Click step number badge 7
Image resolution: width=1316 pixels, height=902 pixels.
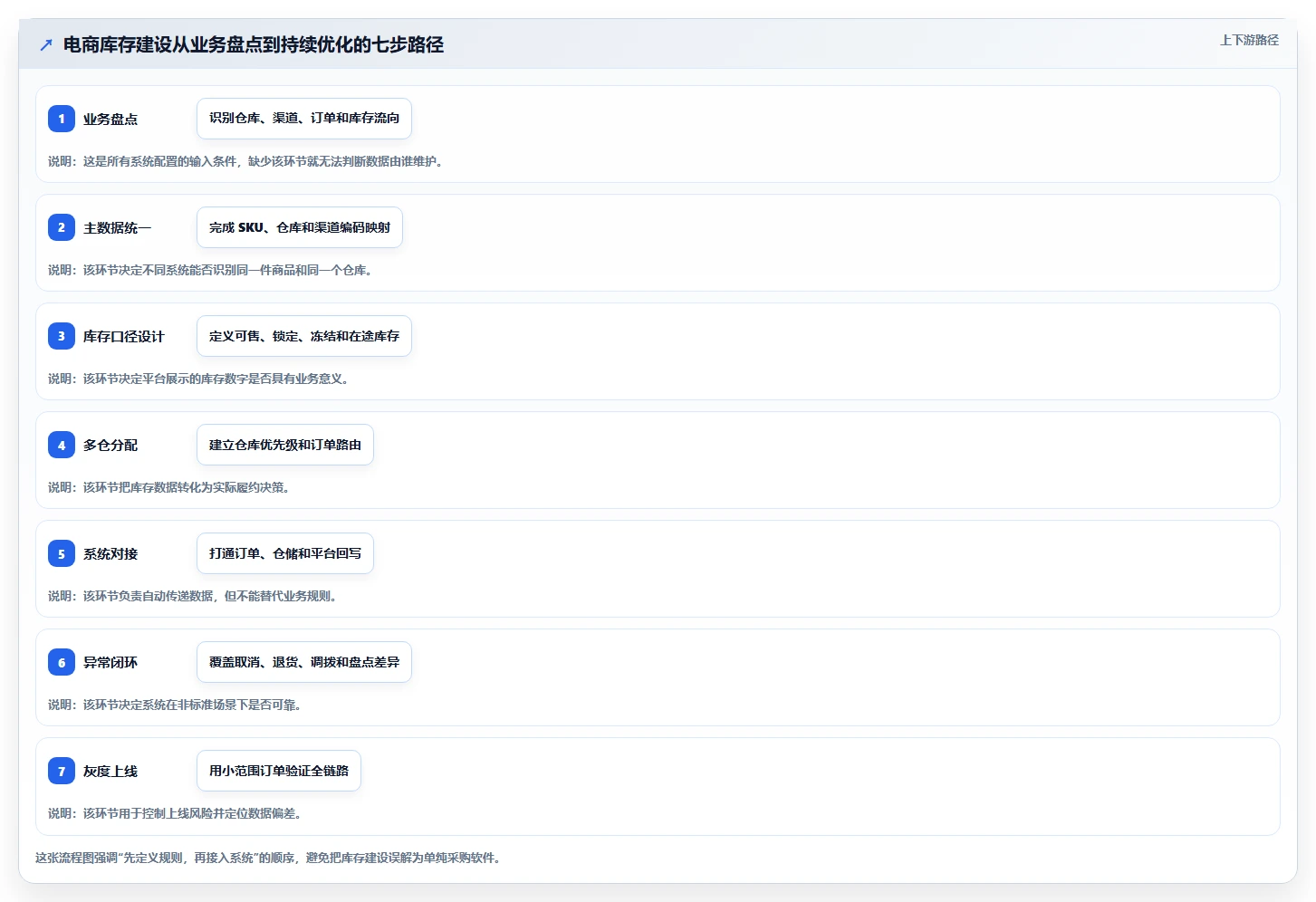tap(62, 771)
